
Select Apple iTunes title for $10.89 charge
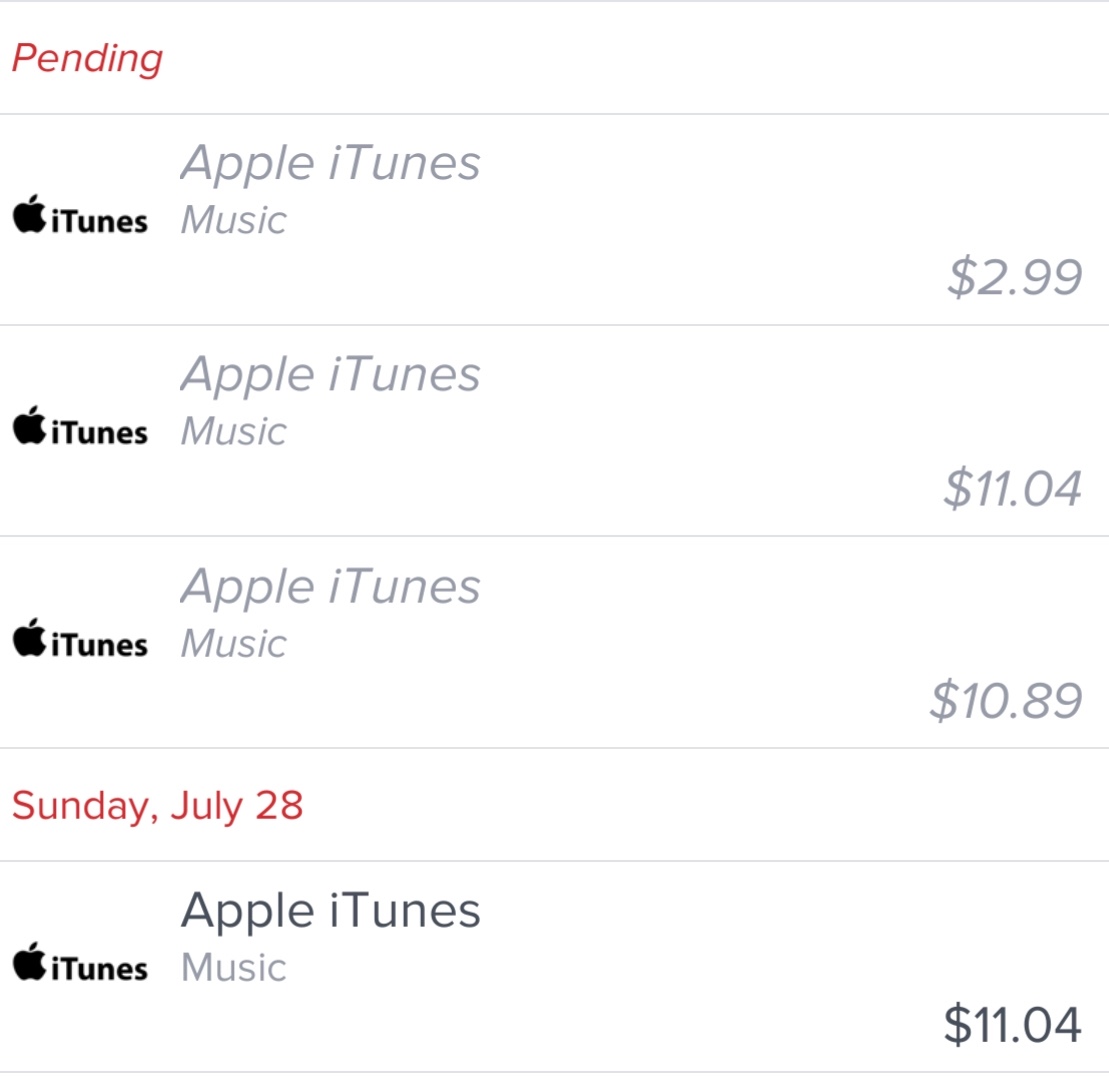(330, 586)
